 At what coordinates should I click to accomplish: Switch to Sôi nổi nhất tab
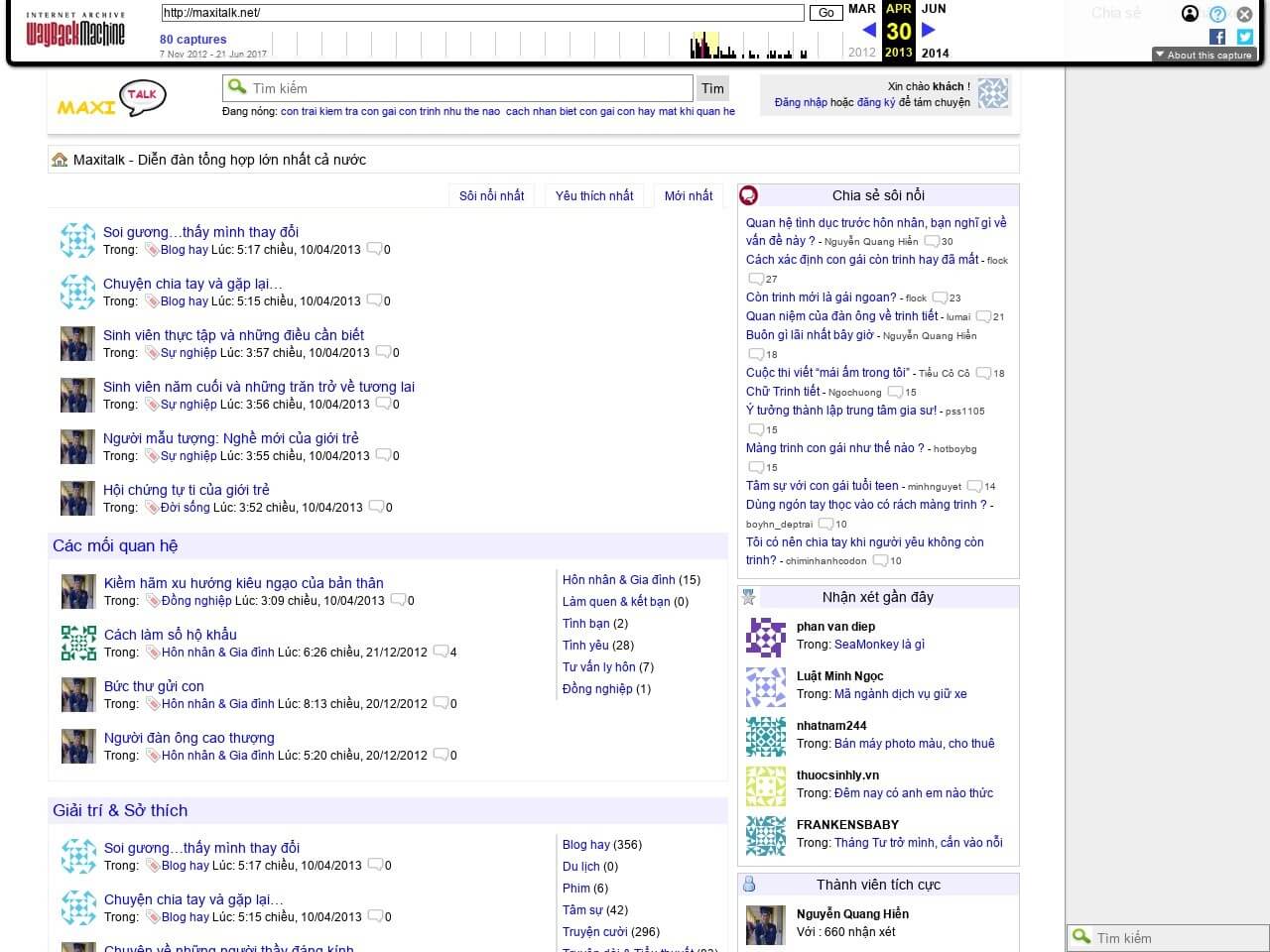[491, 195]
